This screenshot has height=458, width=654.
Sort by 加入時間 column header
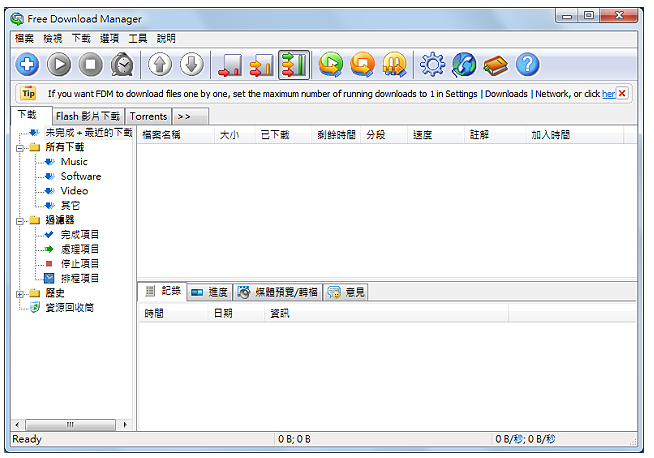[574, 135]
